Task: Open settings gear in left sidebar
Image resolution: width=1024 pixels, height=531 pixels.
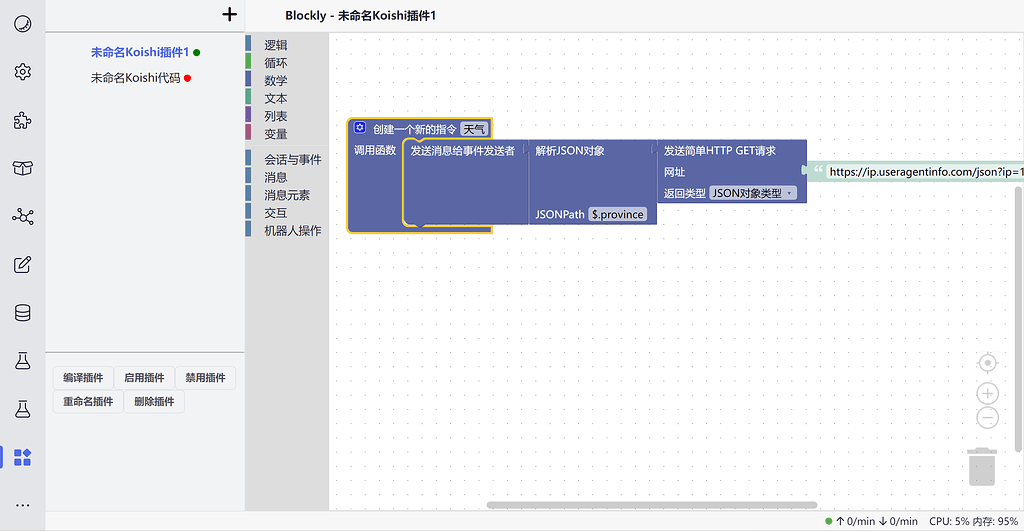Action: (x=22, y=72)
